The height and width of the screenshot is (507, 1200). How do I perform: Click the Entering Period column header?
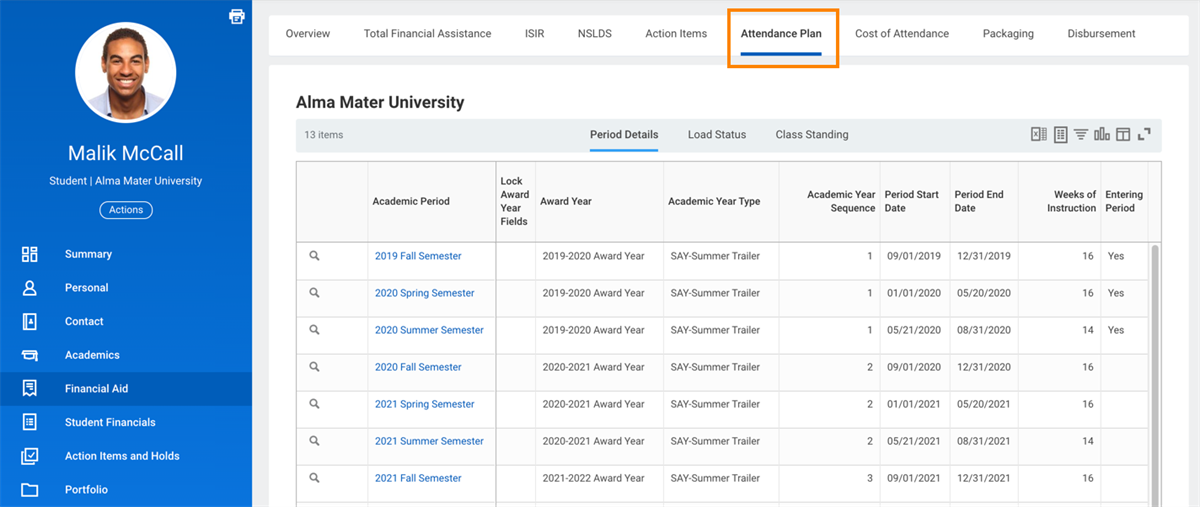tap(1124, 201)
